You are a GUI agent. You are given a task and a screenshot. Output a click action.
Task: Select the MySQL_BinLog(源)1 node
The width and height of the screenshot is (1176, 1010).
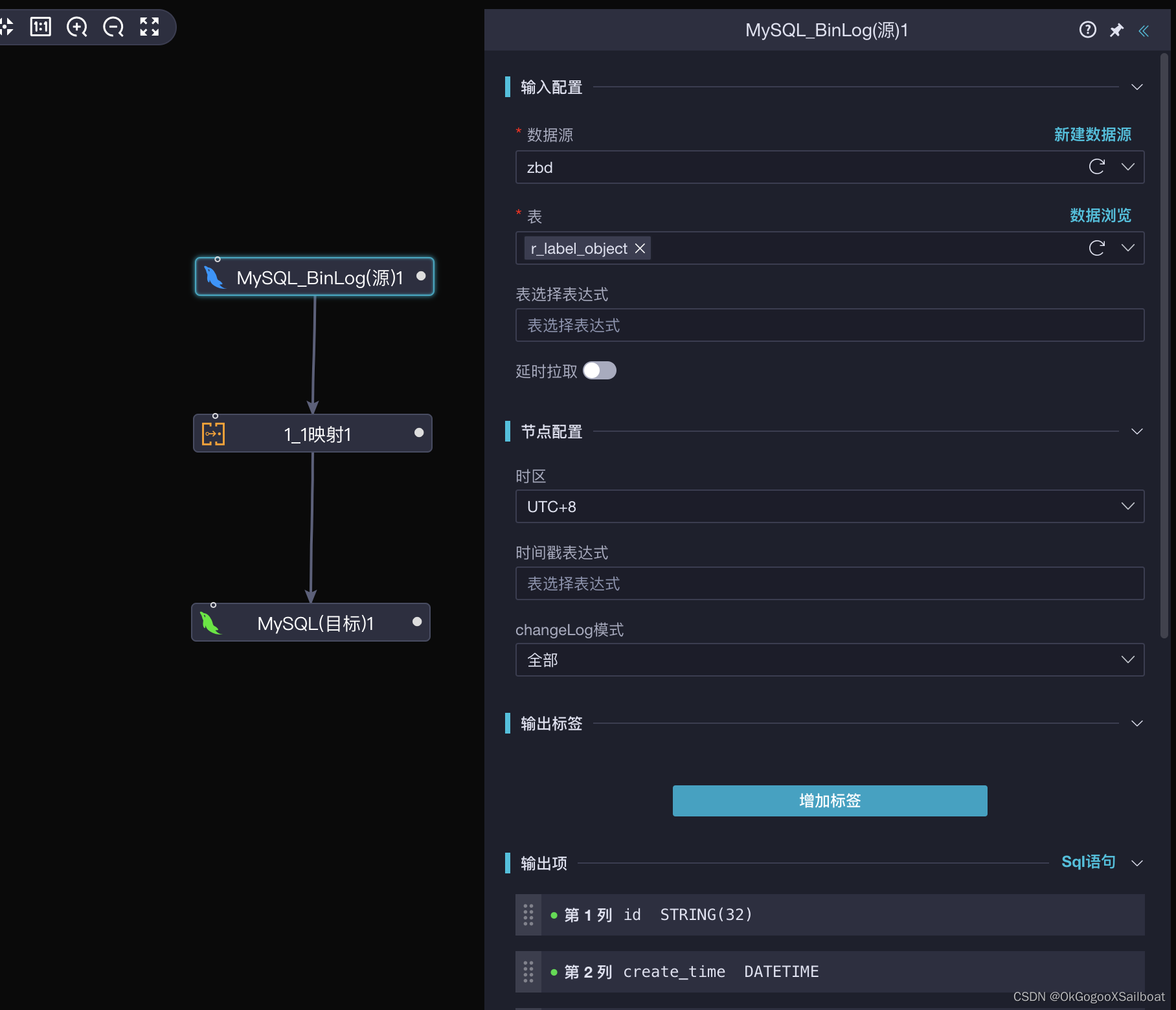point(315,276)
